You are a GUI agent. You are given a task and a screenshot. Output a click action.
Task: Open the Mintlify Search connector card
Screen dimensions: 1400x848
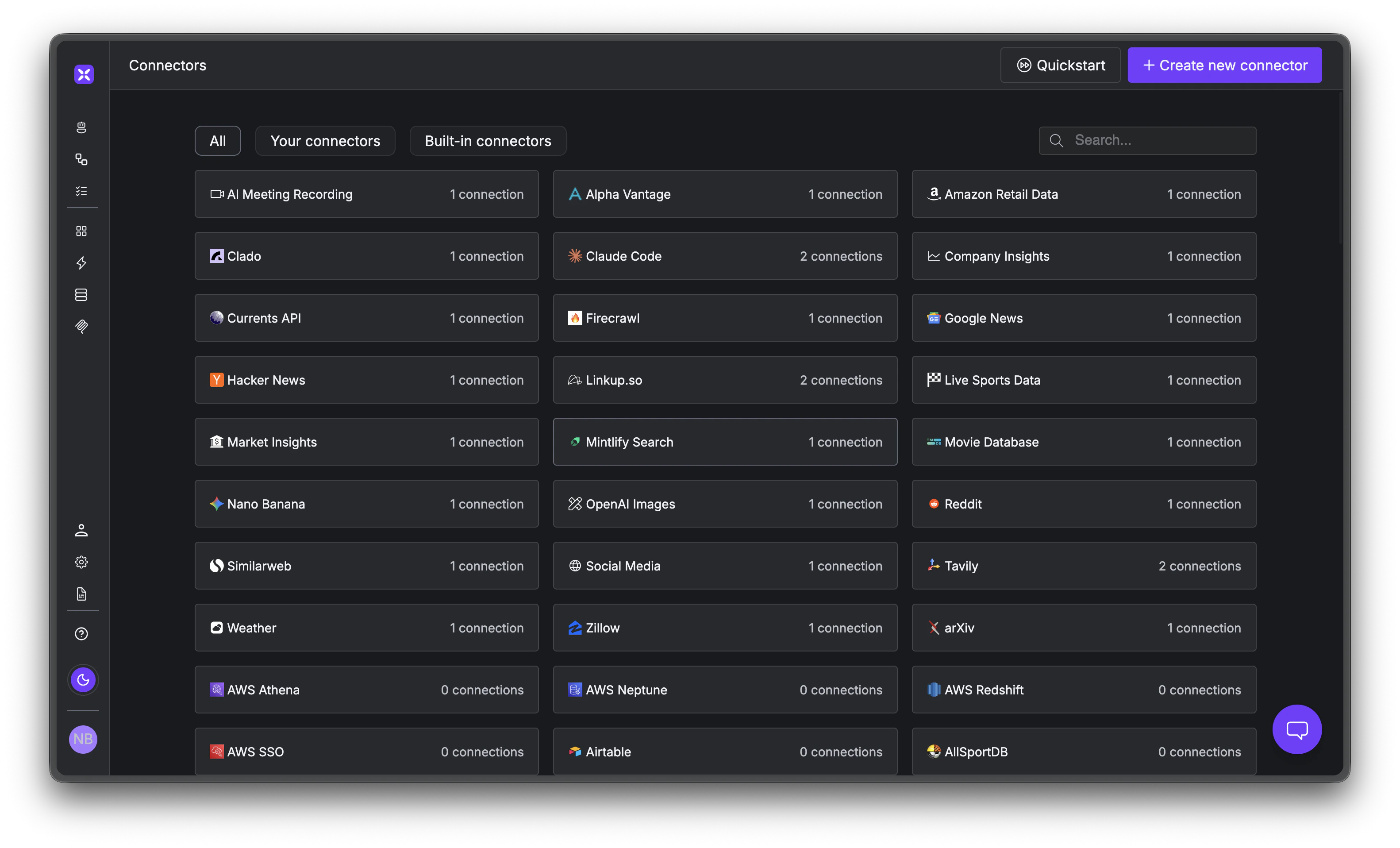(x=725, y=442)
